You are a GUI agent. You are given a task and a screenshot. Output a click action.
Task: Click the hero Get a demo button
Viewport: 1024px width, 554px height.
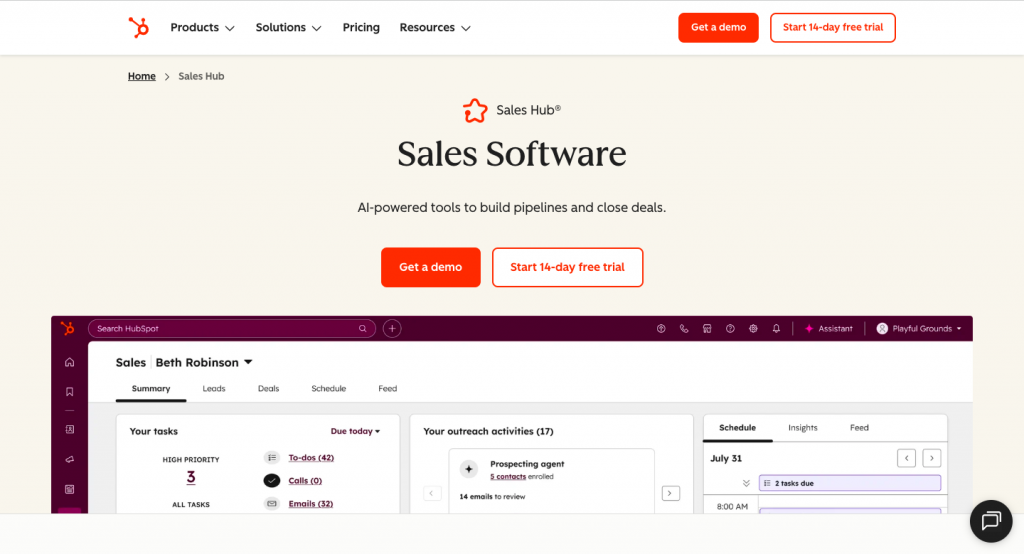point(430,267)
